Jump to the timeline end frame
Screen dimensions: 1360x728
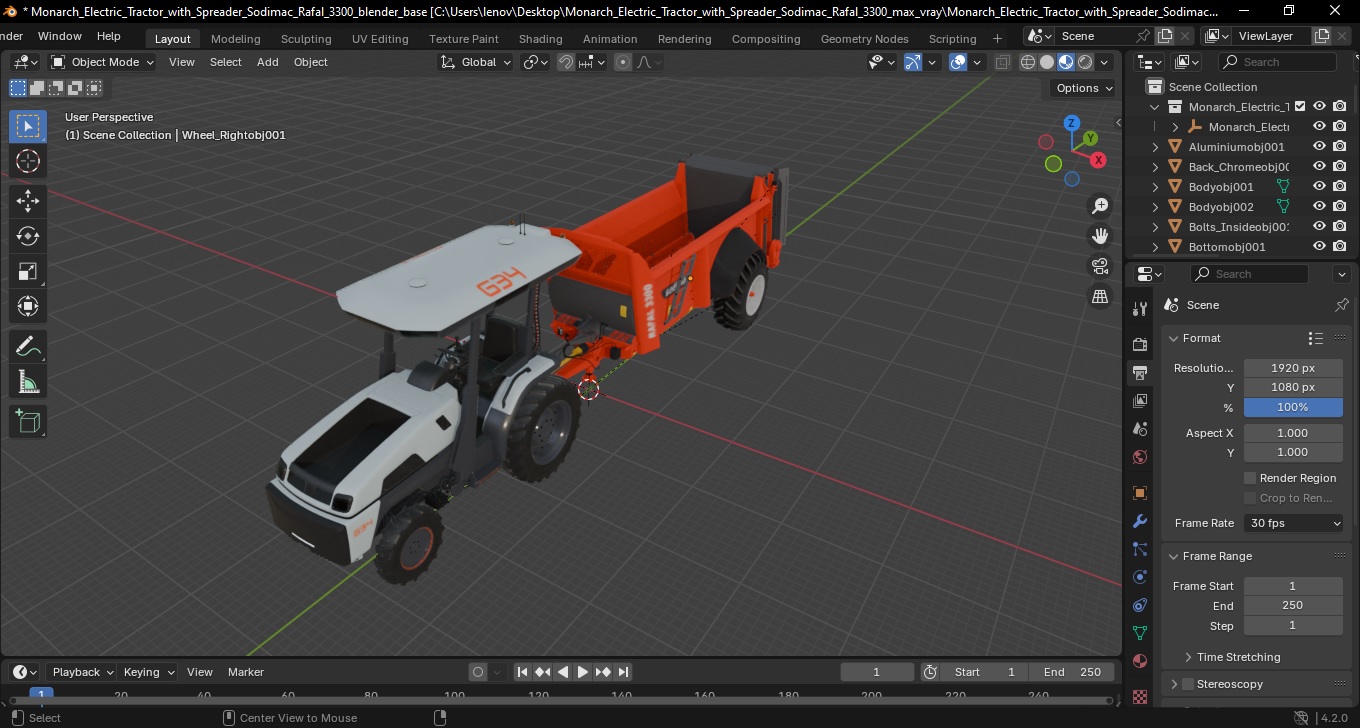click(x=623, y=672)
